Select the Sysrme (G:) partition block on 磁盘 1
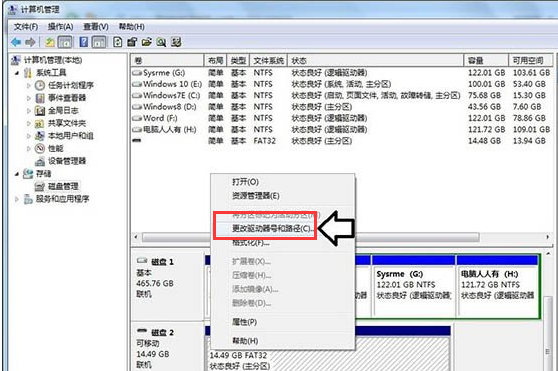The width and height of the screenshot is (558, 371). click(414, 286)
